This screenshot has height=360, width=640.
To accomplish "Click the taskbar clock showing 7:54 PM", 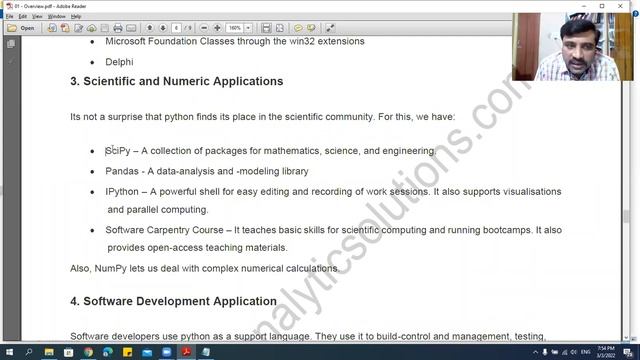I will (606, 352).
